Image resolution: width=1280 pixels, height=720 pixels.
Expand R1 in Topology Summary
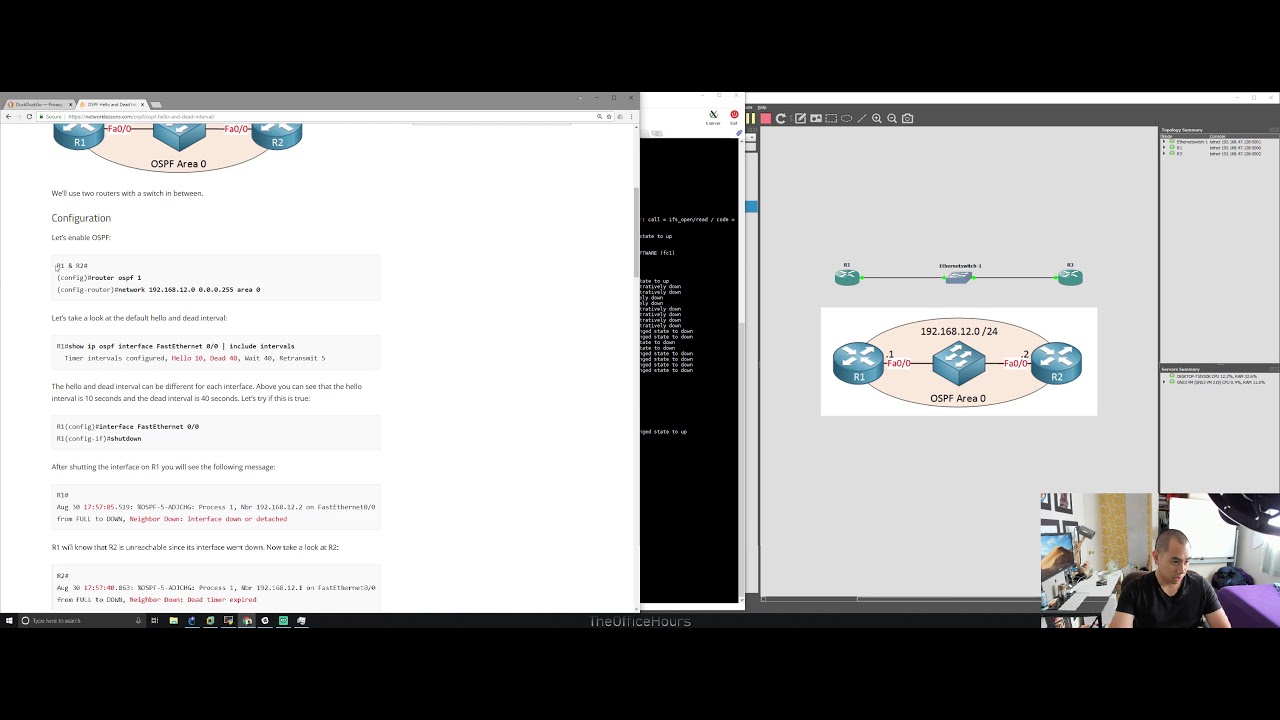[1164, 148]
